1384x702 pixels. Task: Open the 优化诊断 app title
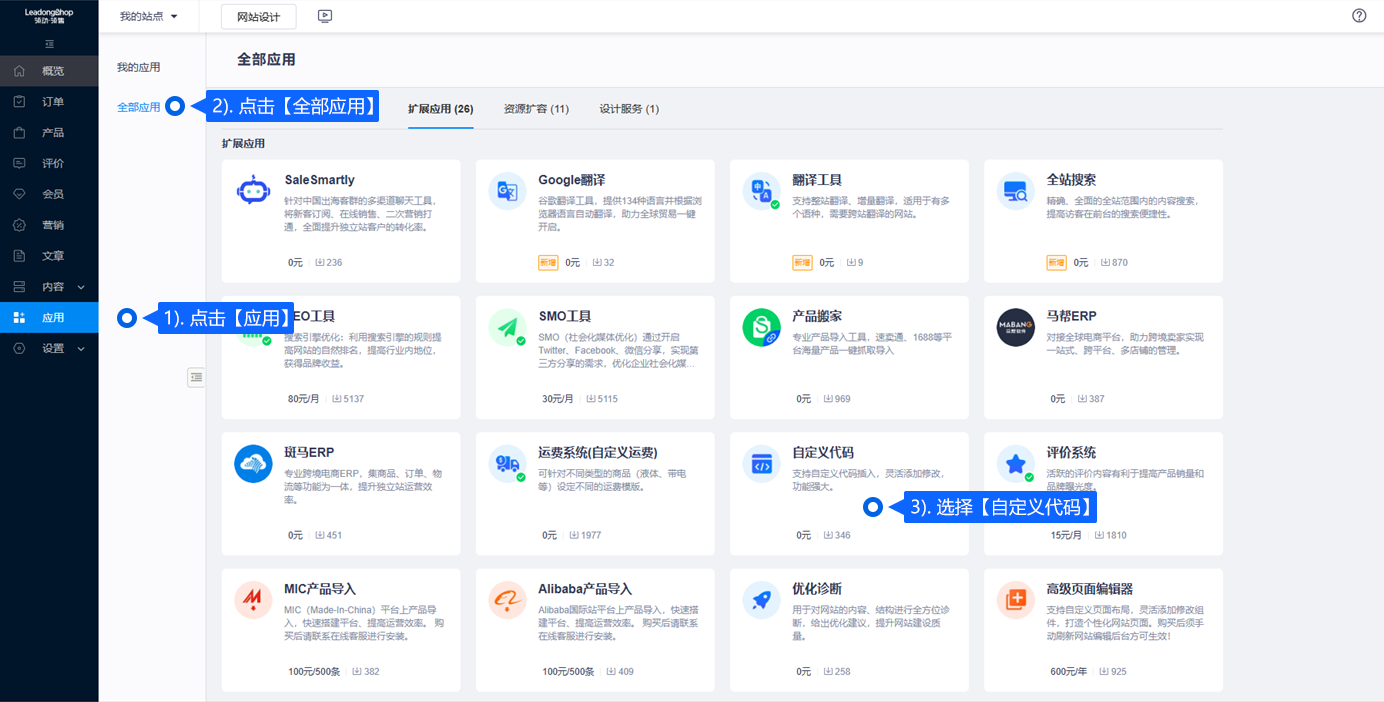pos(817,589)
